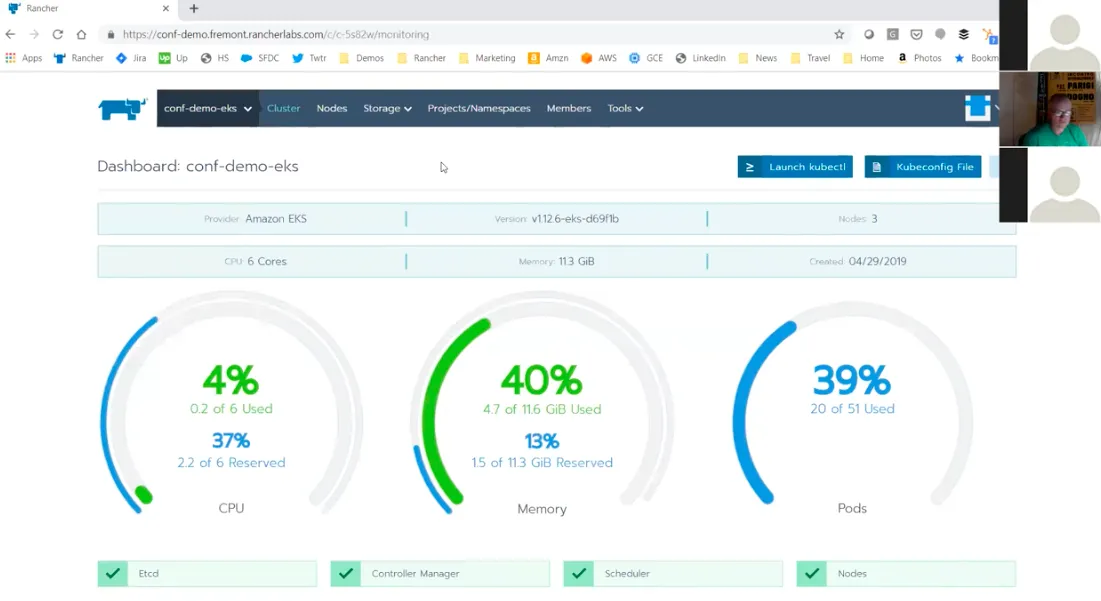Click the version v1.12.6-eks-d69f1b text
The height and width of the screenshot is (601, 1101).
pos(575,219)
